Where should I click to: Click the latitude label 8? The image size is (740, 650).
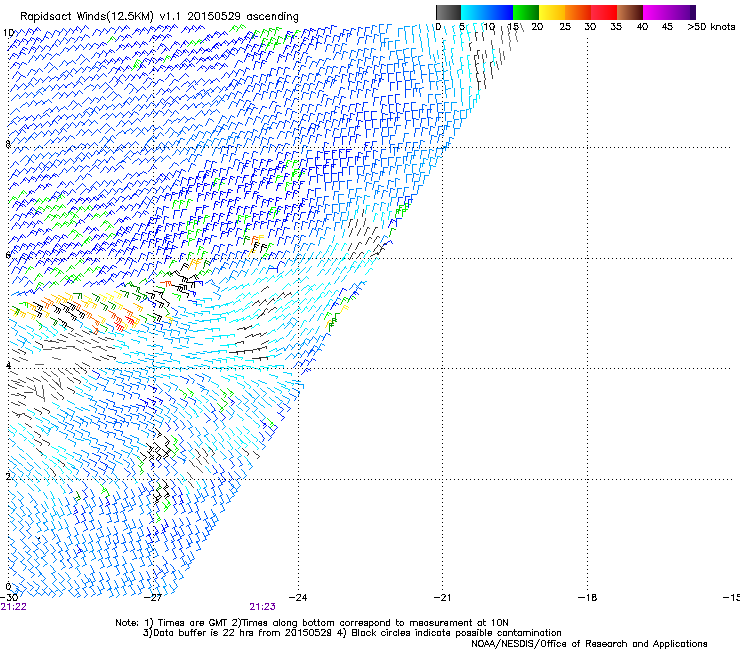click(8, 144)
